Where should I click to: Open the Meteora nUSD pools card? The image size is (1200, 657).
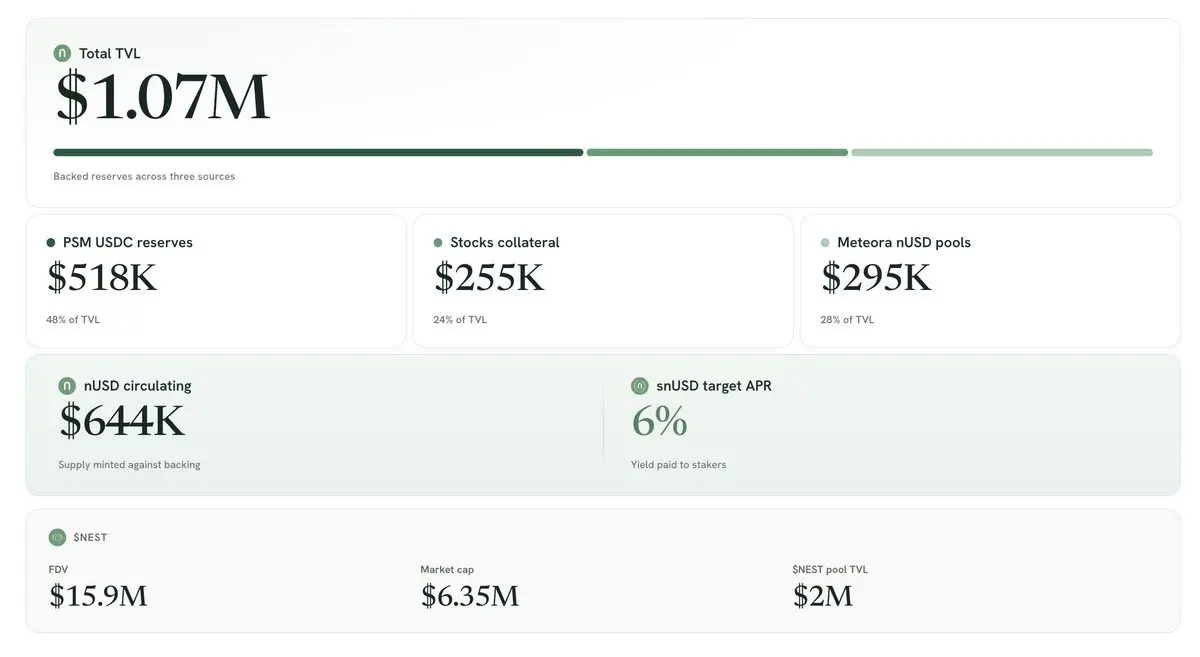tap(990, 281)
